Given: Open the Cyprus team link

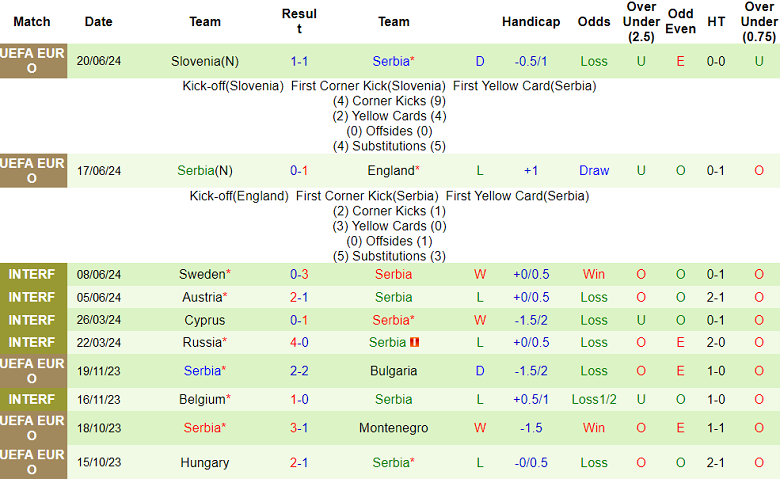Looking at the screenshot, I should [x=205, y=320].
